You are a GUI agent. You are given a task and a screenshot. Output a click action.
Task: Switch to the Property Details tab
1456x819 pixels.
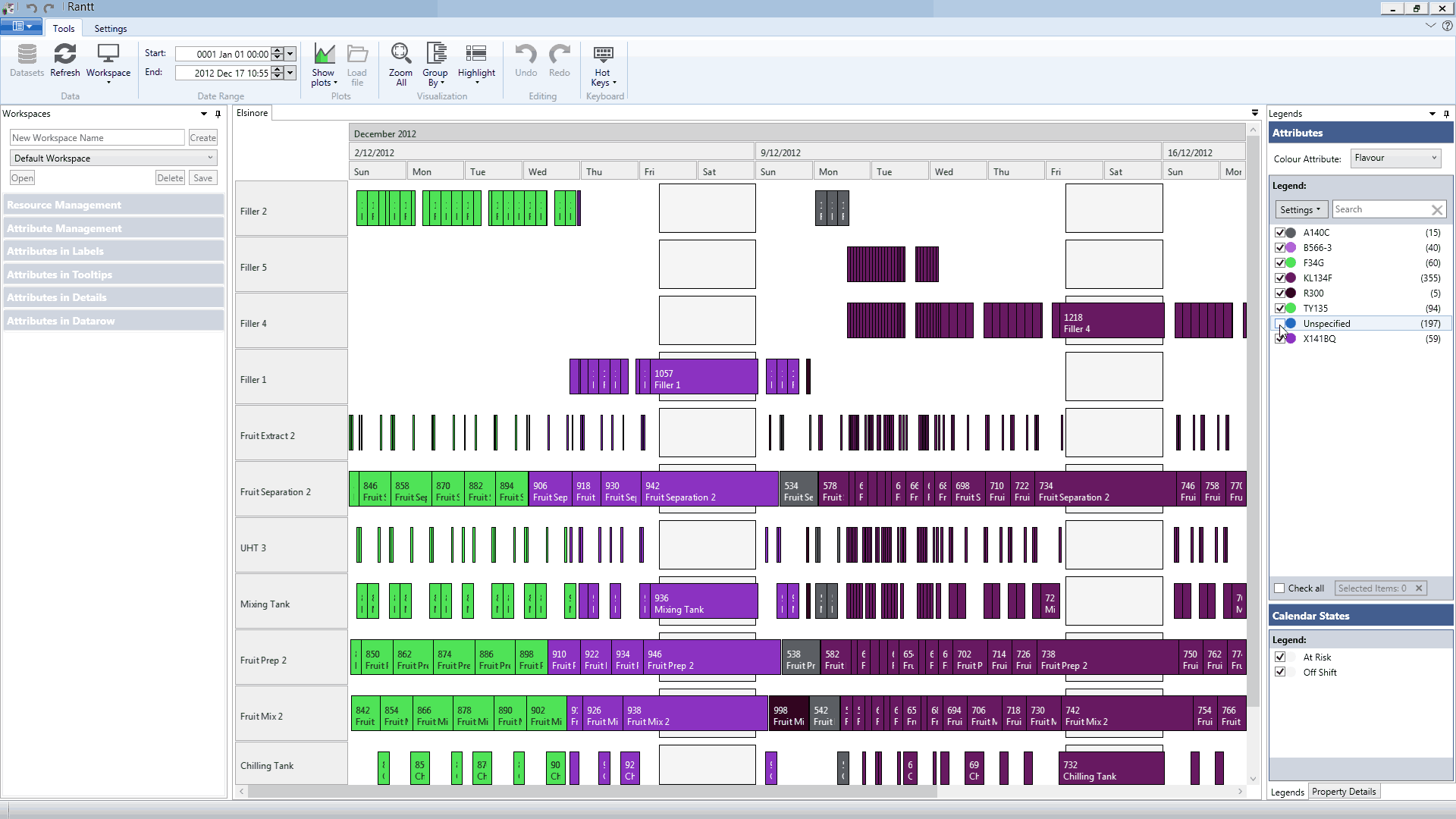pyautogui.click(x=1344, y=792)
